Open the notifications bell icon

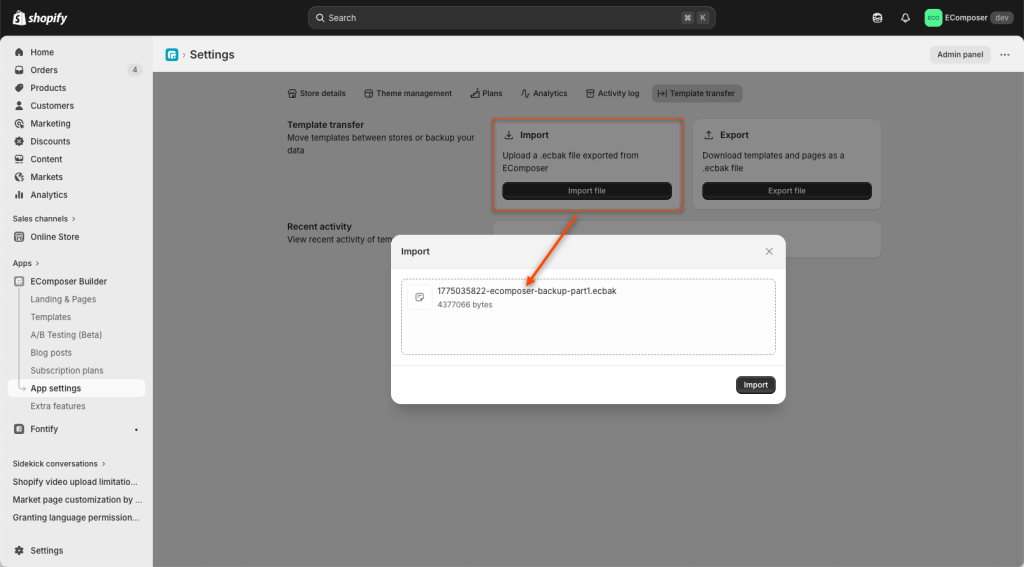pos(905,18)
